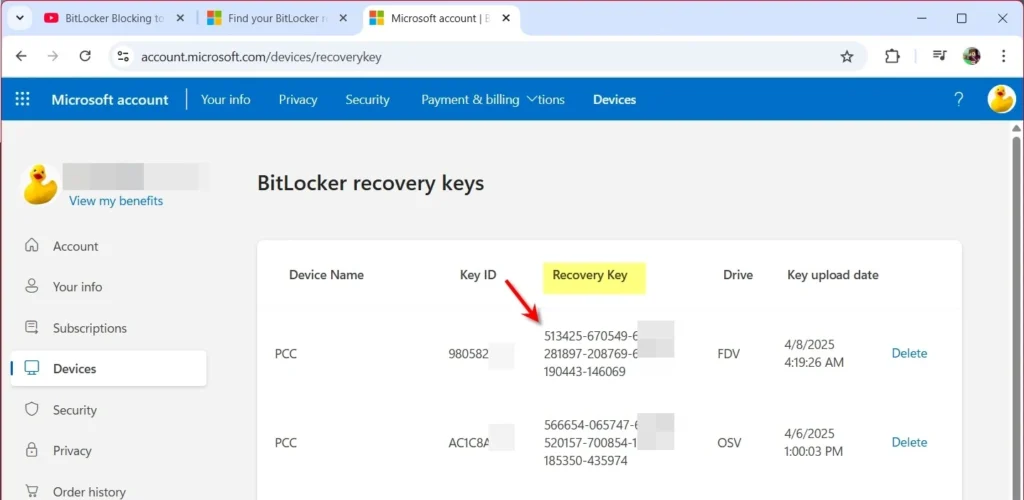Open Your info in top navigation
1024x500 pixels.
225,99
